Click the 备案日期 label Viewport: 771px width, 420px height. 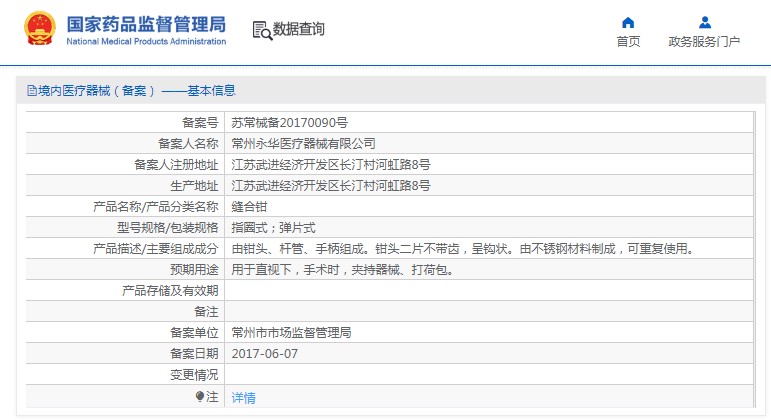[x=194, y=354]
